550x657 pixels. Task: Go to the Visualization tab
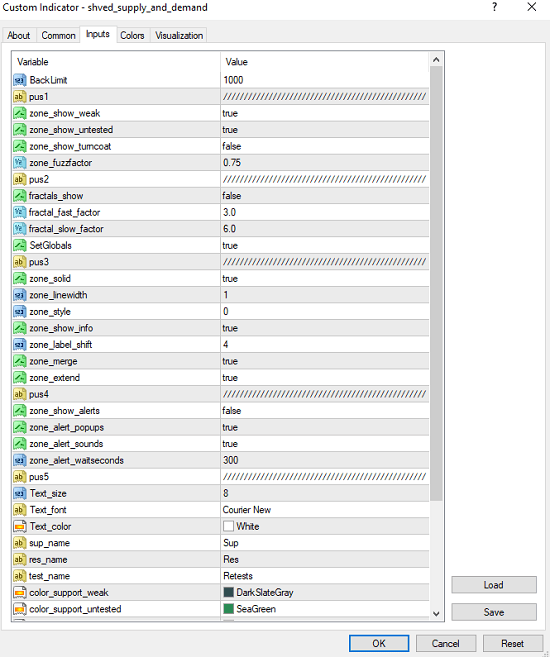coord(179,36)
